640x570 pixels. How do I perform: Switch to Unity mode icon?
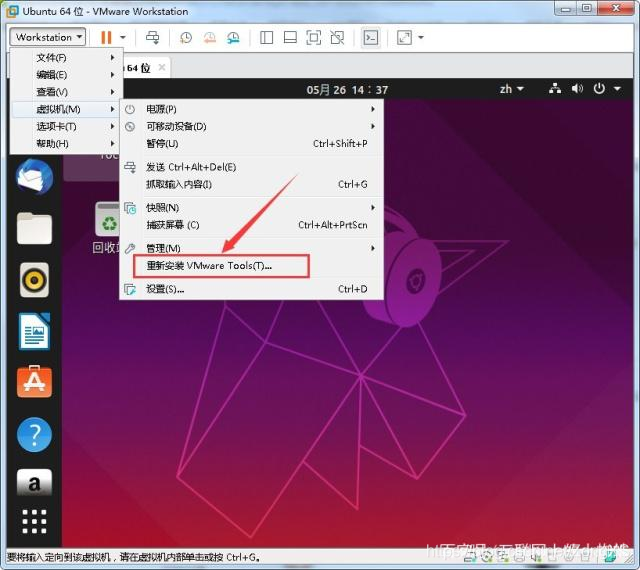(x=337, y=38)
